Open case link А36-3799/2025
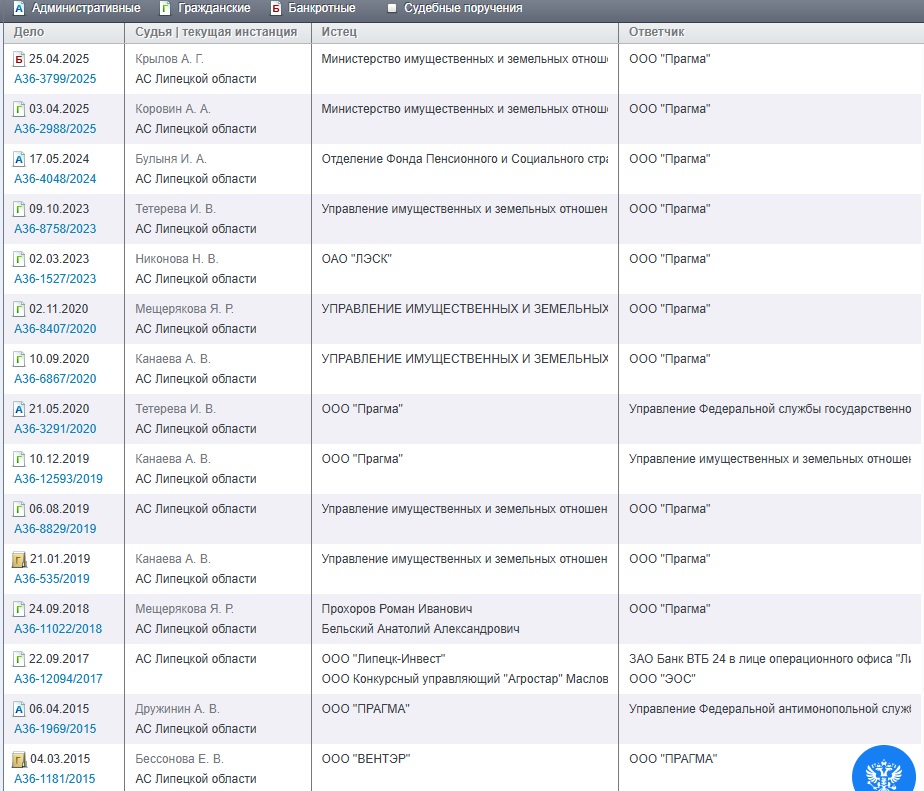 [55, 79]
